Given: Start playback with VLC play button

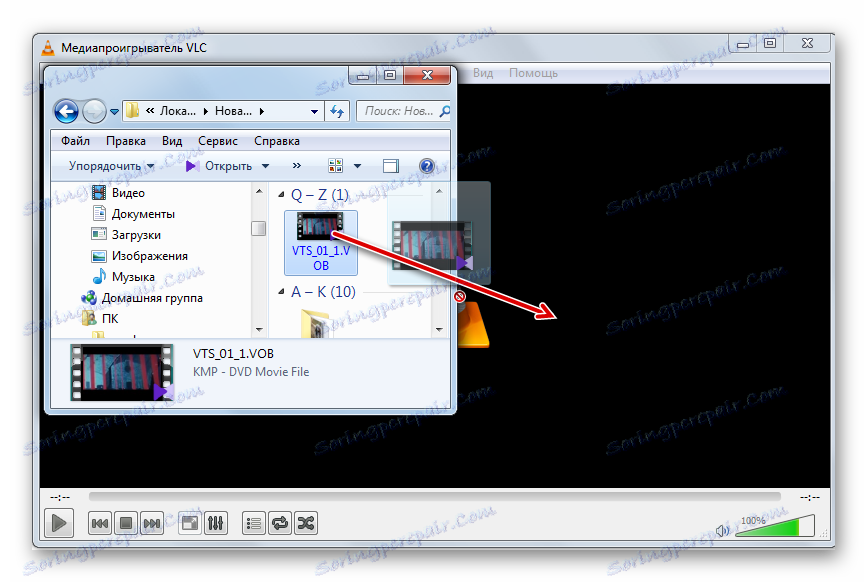Looking at the screenshot, I should tap(59, 523).
